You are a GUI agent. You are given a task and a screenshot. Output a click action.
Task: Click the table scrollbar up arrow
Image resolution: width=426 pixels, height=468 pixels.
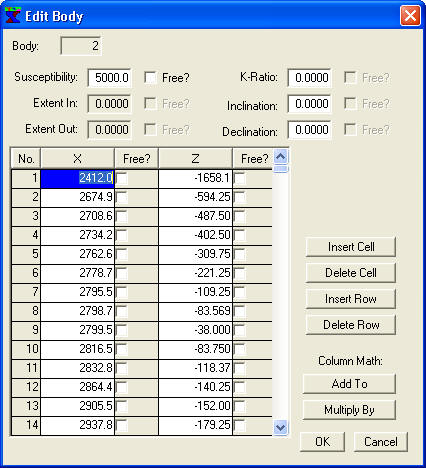281,156
